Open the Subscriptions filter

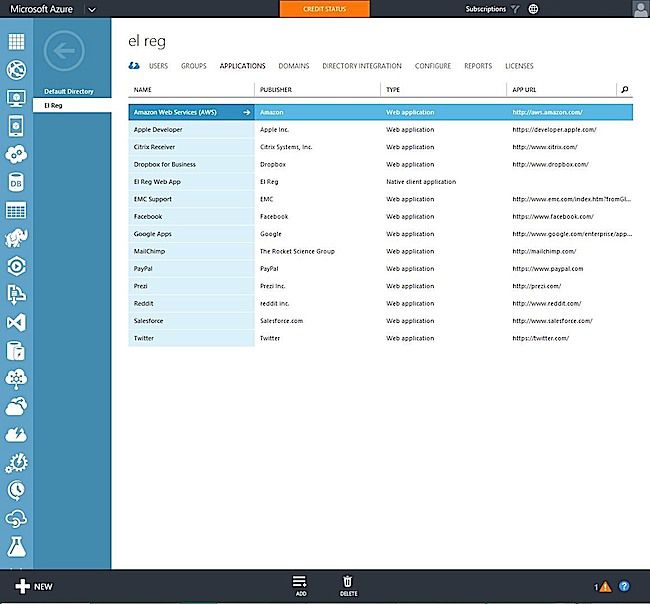(x=492, y=9)
